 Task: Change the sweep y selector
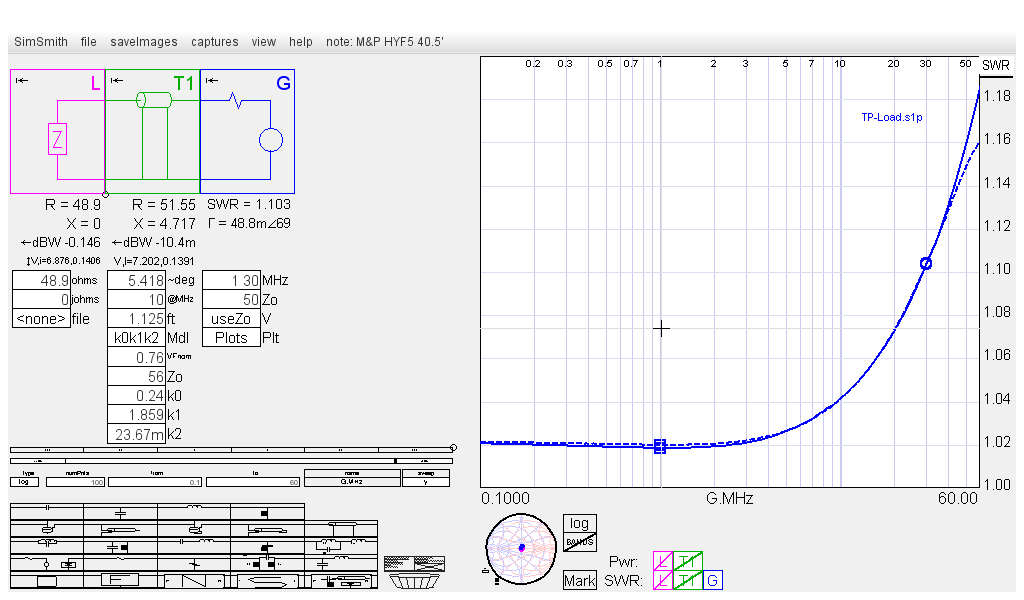click(x=426, y=482)
